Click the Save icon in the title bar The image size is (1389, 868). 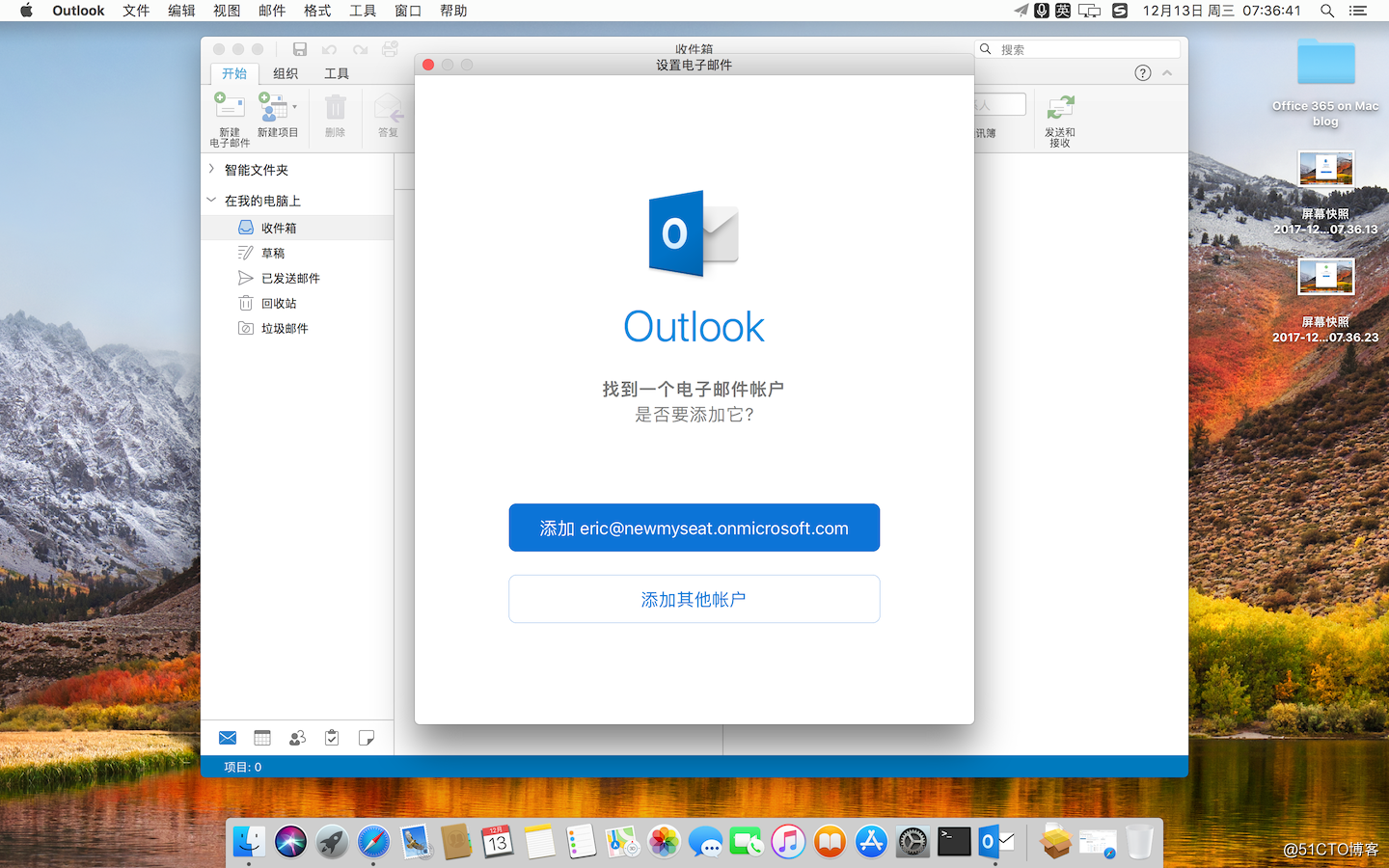300,49
